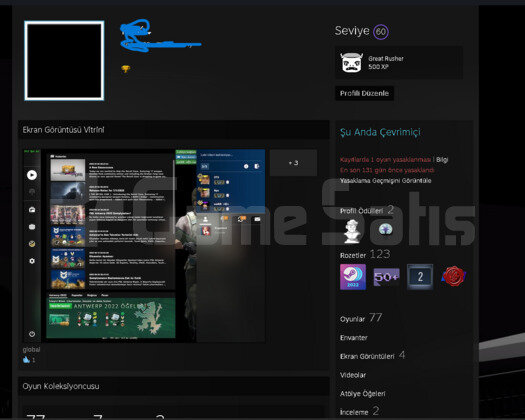Click the years of service badge 2
Viewport: 525px width, 420px height.
pos(420,277)
